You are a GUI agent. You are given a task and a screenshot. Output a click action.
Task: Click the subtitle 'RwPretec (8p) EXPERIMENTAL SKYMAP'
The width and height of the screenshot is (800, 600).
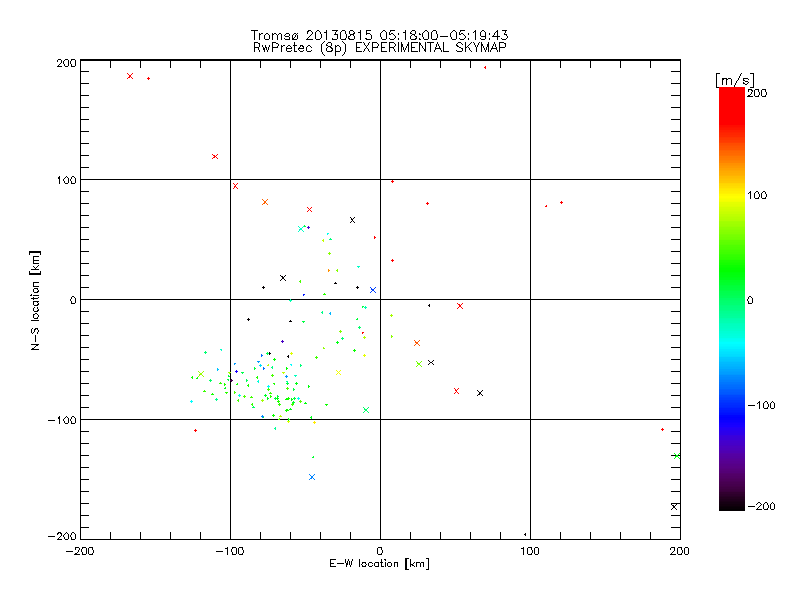380,48
